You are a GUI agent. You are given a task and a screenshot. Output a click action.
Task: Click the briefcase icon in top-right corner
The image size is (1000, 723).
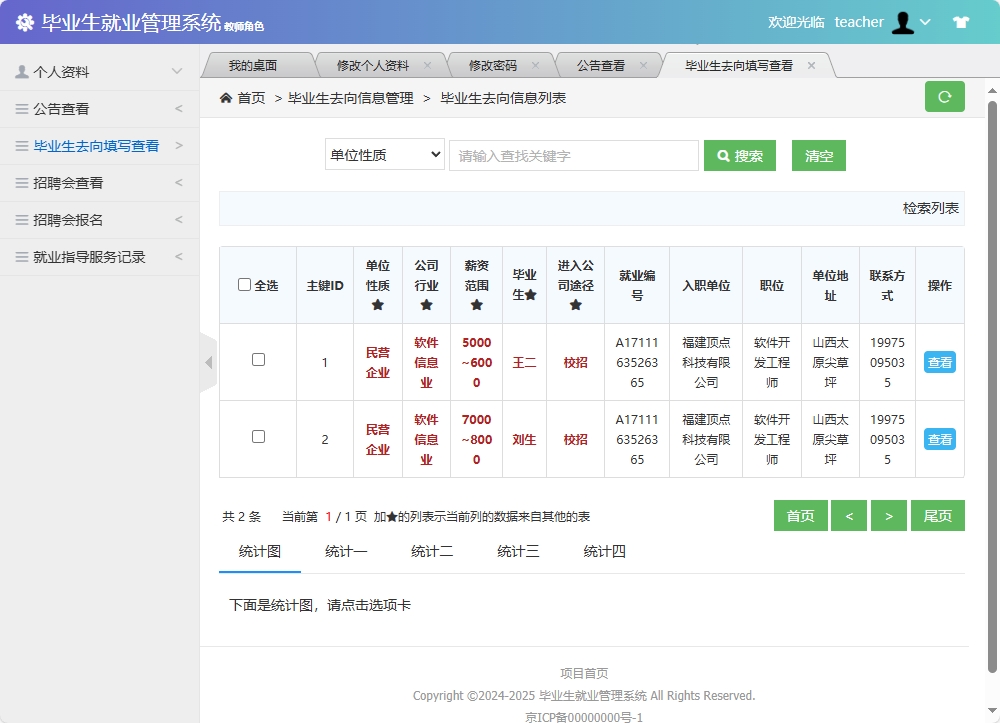pyautogui.click(x=961, y=21)
